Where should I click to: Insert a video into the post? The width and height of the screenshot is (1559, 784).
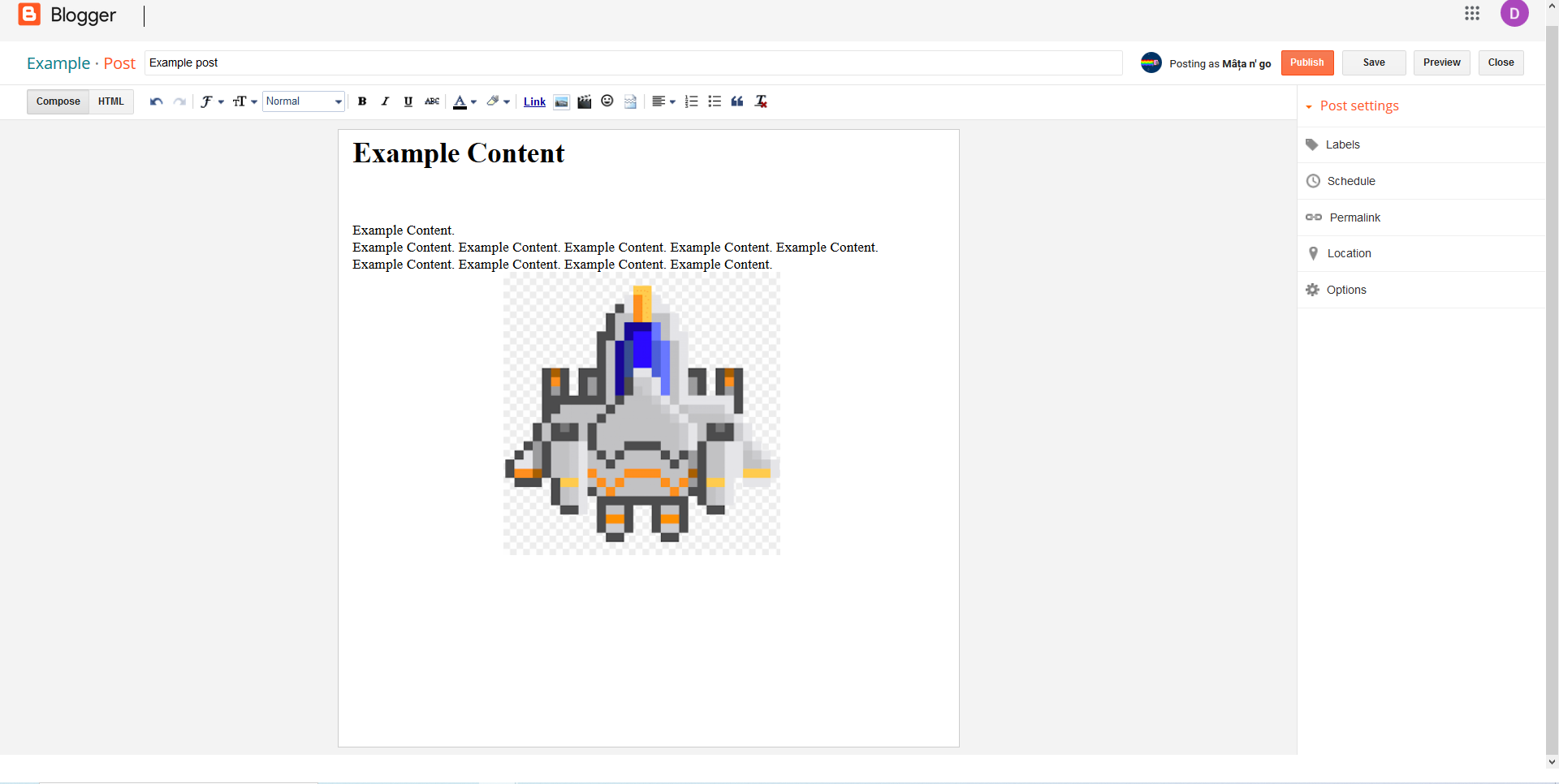[x=584, y=101]
